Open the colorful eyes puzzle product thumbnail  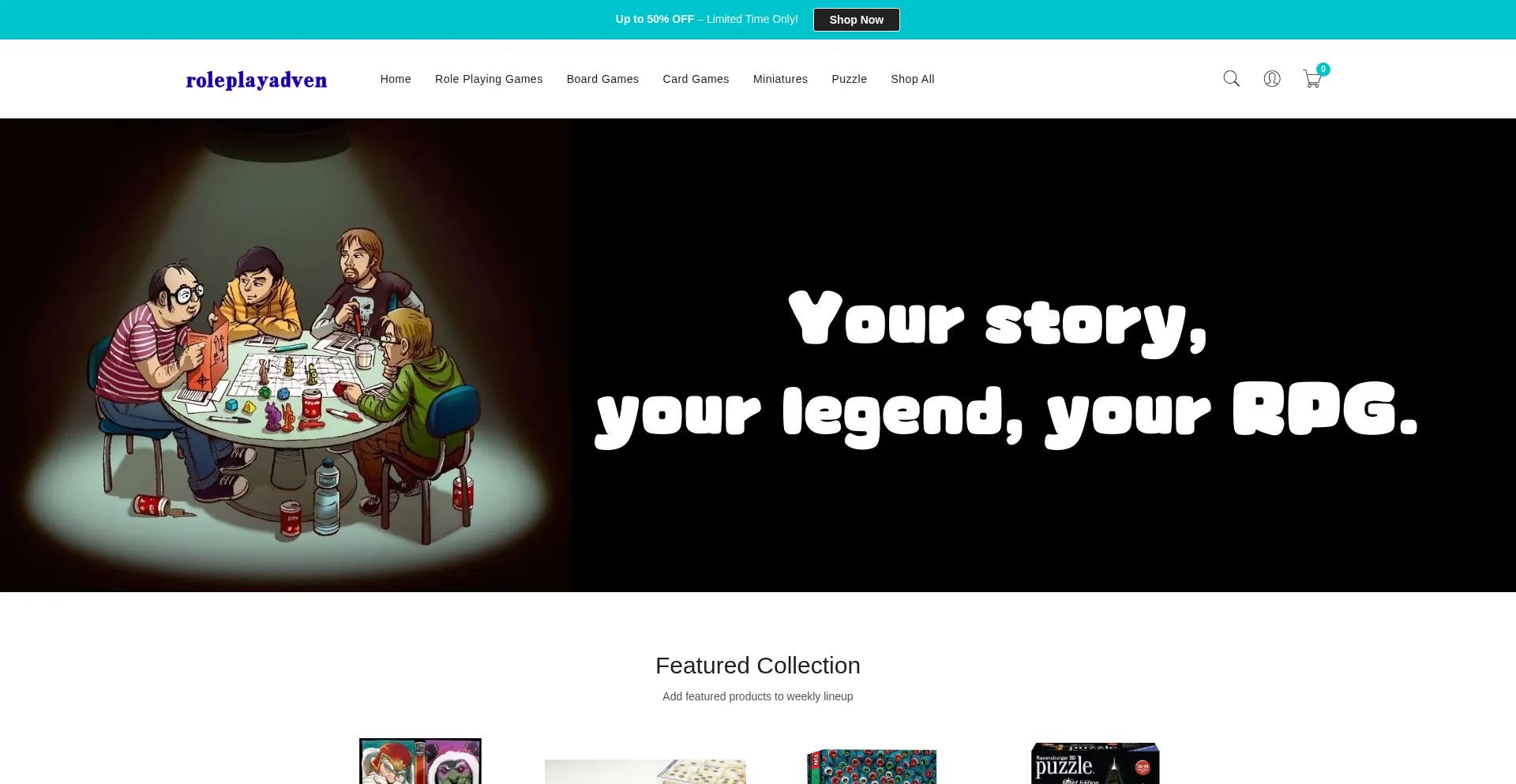(872, 767)
